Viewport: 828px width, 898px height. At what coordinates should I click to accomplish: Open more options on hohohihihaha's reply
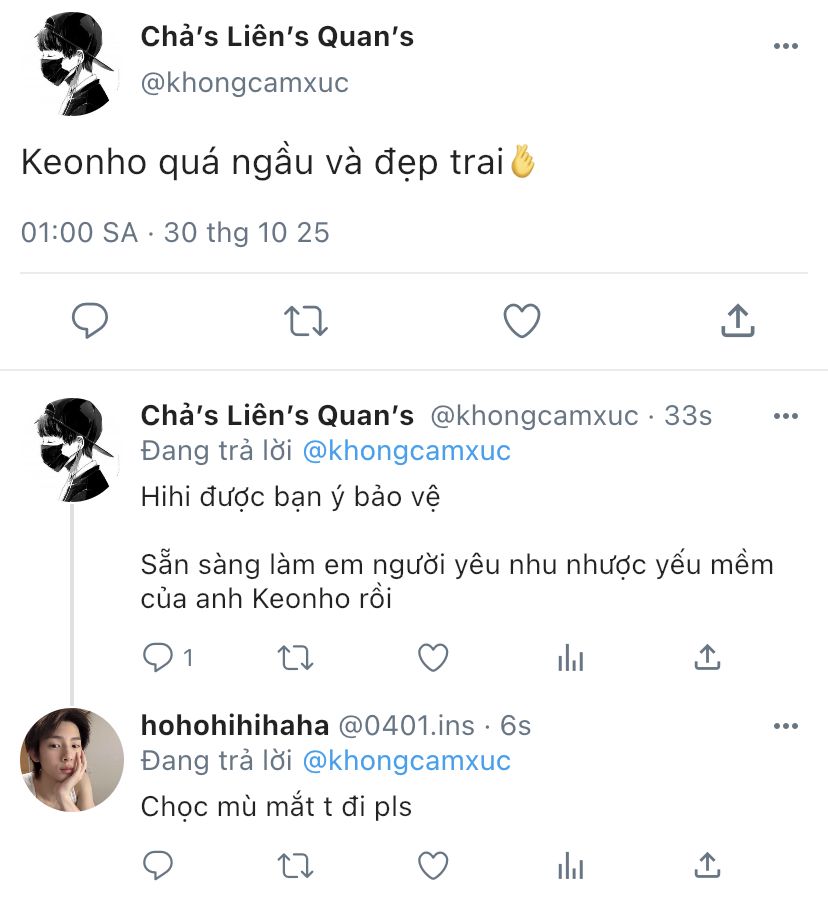[x=786, y=725]
